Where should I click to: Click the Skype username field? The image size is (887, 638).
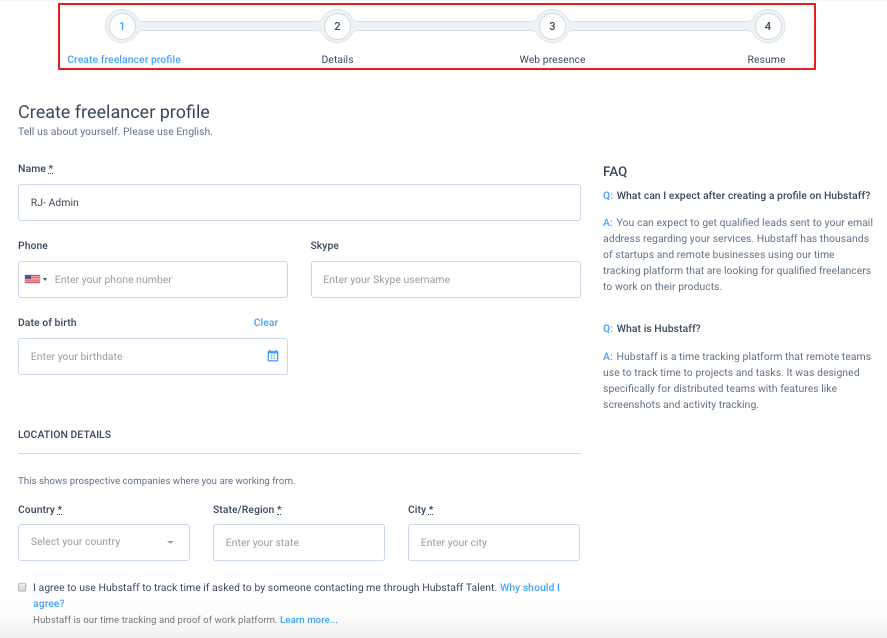pyautogui.click(x=446, y=279)
